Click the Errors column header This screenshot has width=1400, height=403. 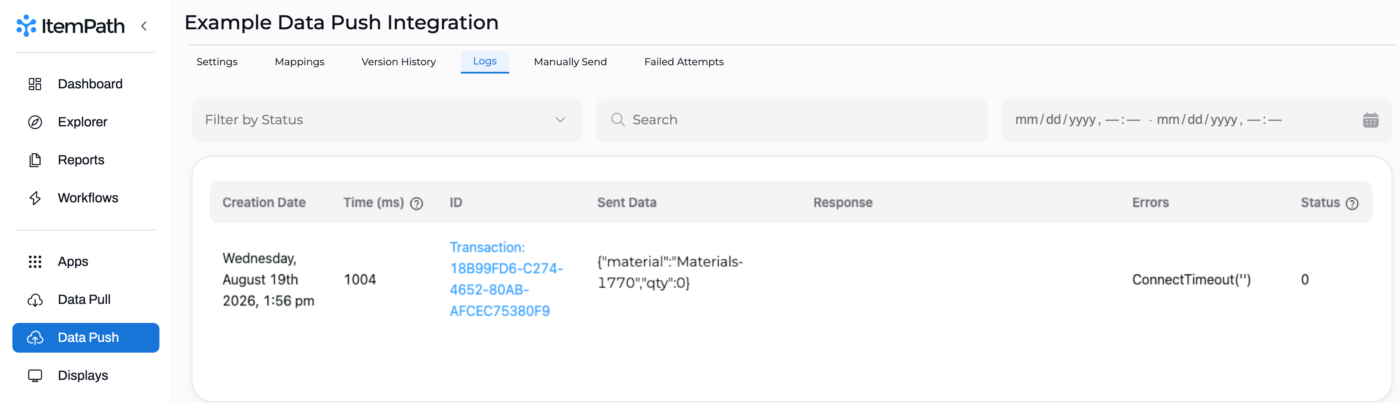click(1150, 203)
